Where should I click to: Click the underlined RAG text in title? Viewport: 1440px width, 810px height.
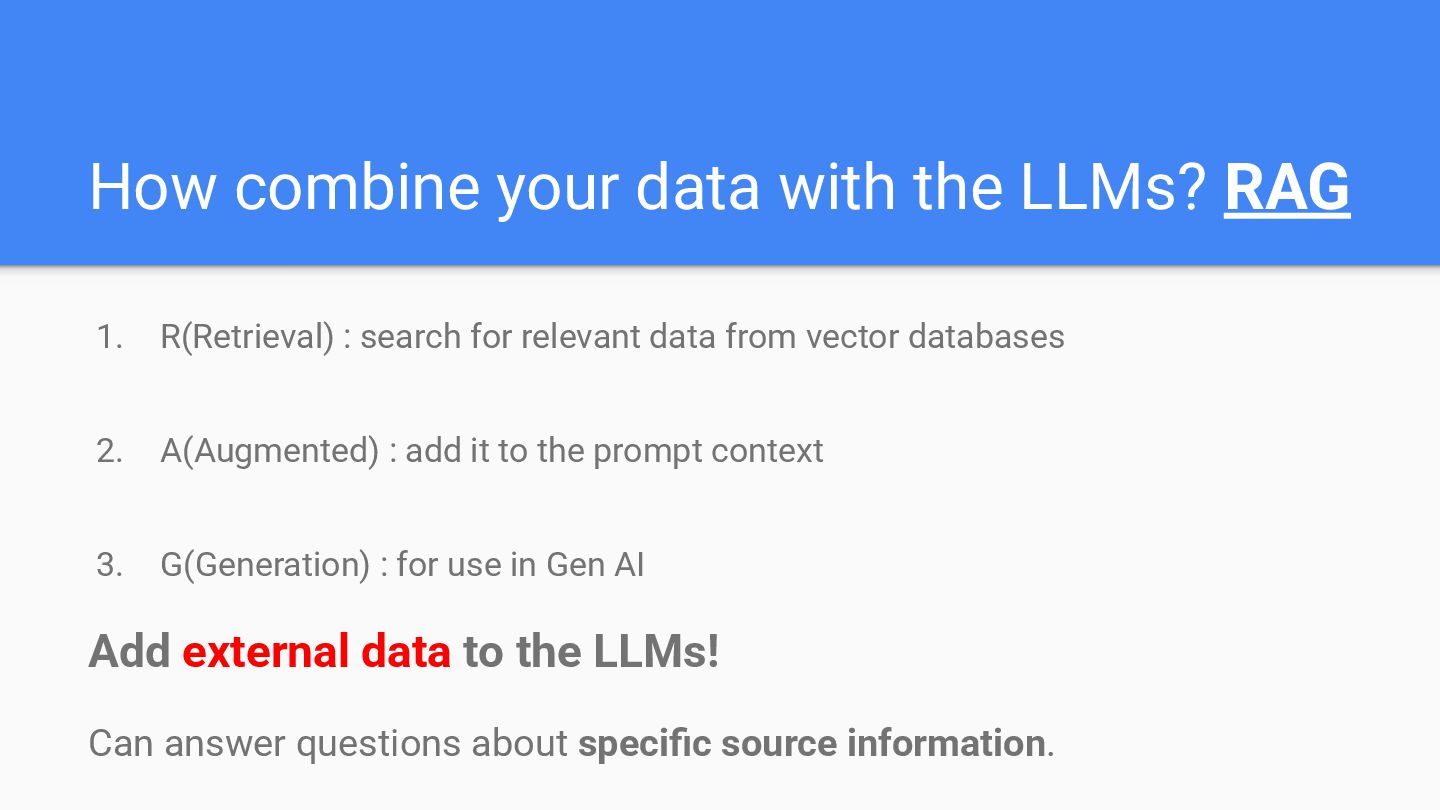click(1287, 187)
